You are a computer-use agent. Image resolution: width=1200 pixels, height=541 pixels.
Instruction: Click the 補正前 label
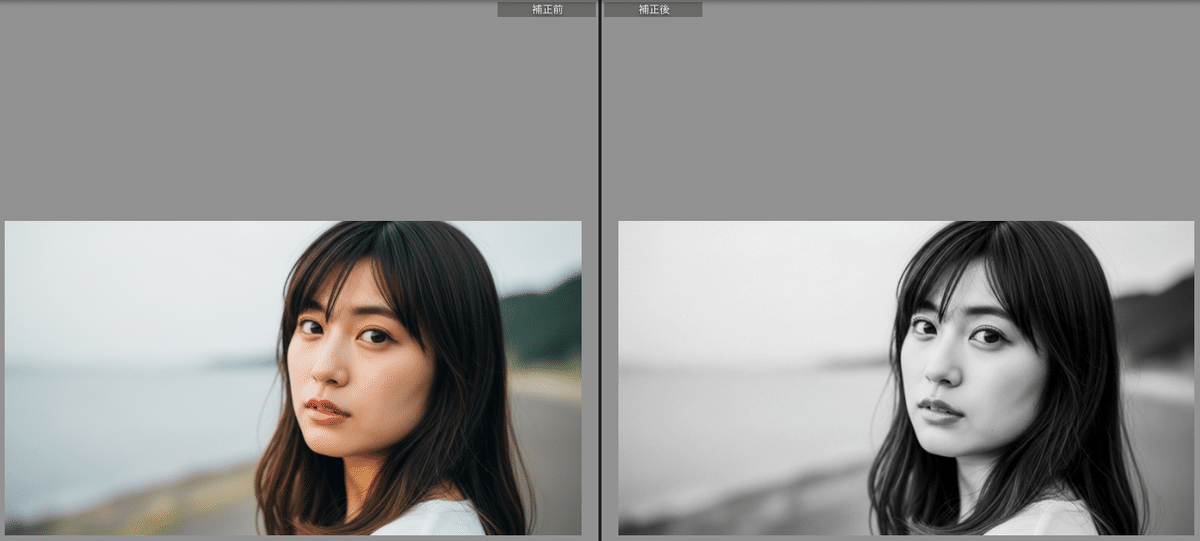pos(546,9)
